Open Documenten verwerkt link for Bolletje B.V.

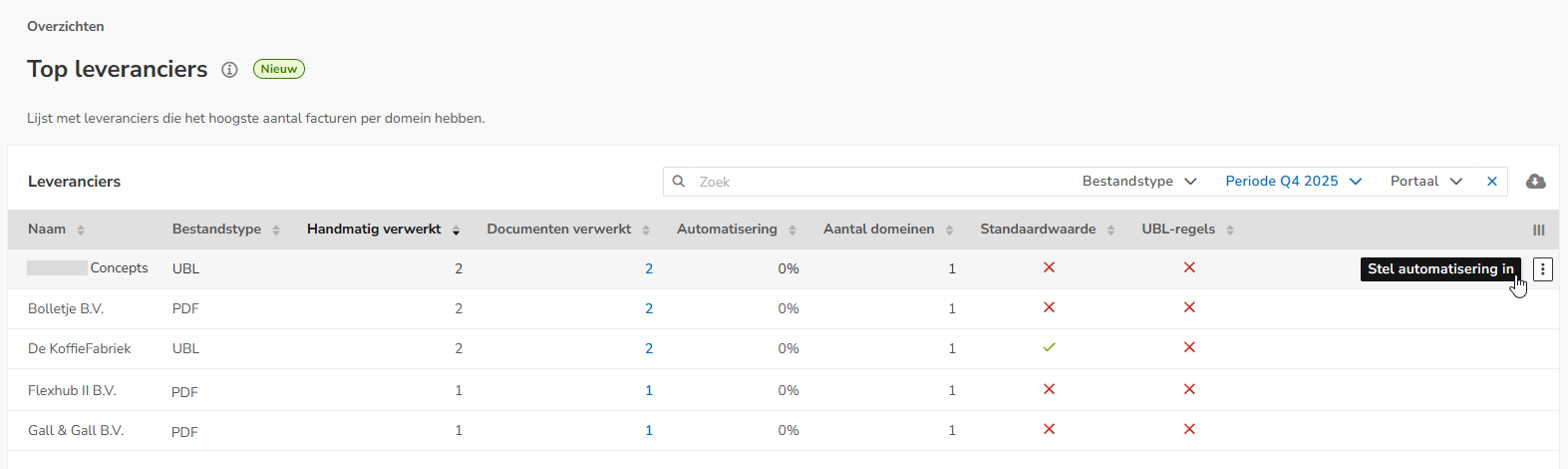[649, 309]
